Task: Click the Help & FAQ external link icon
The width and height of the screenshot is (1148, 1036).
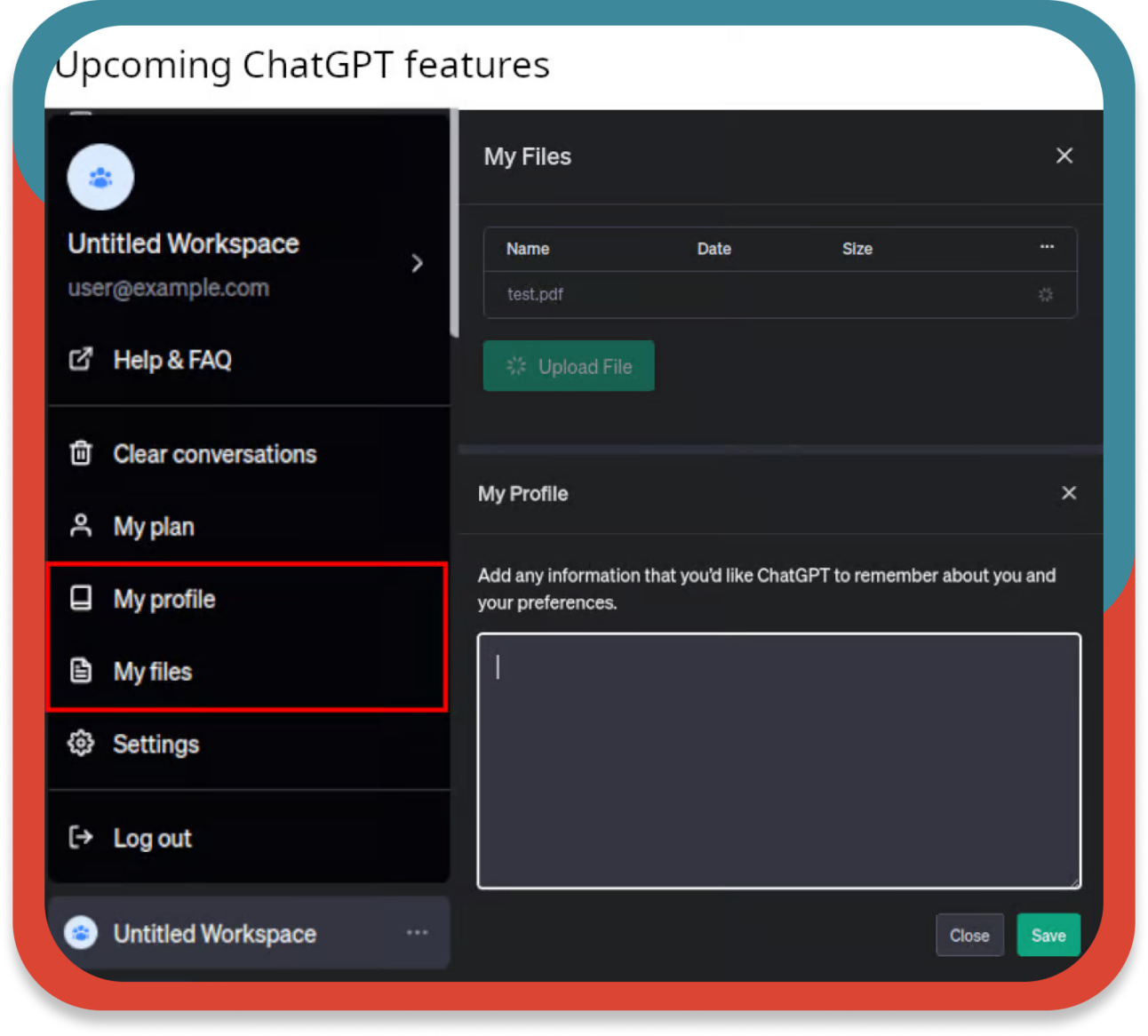Action: pyautogui.click(x=81, y=359)
